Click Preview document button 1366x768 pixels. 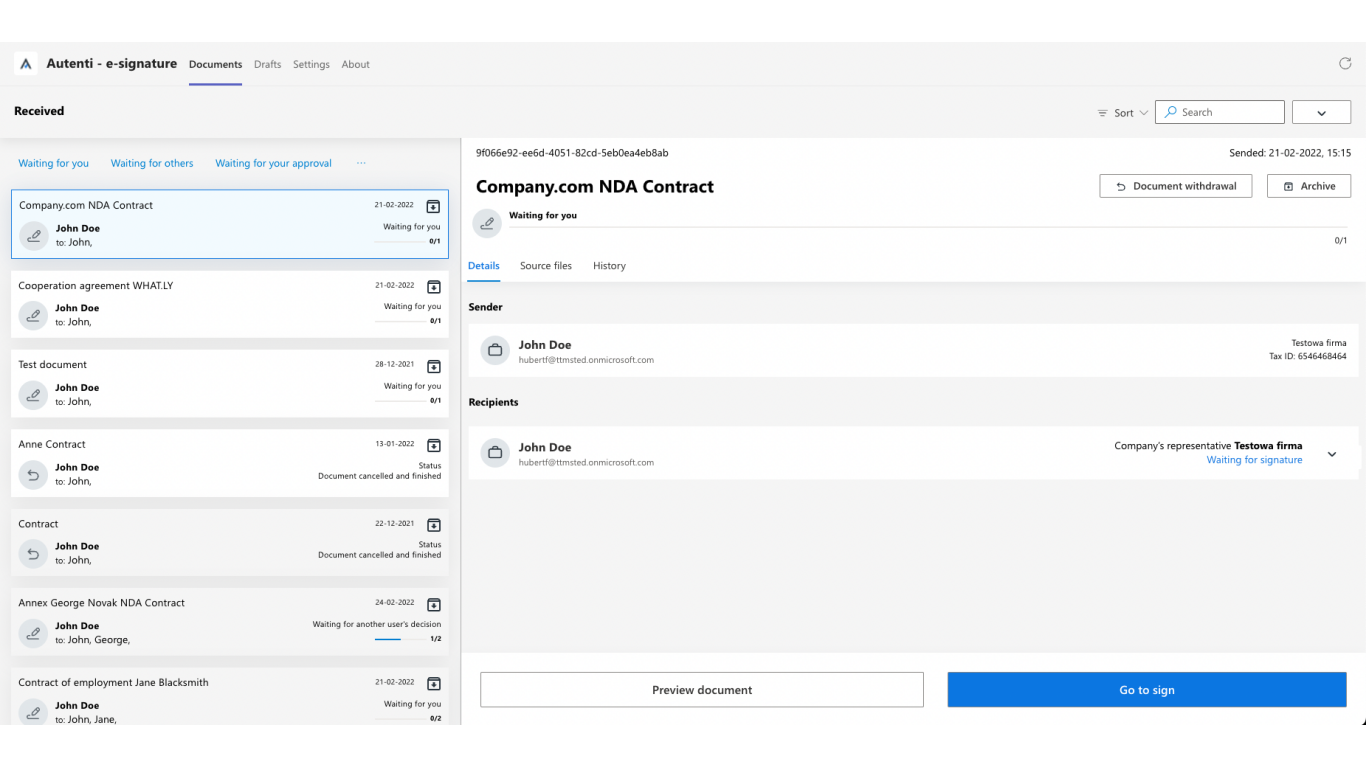click(x=702, y=690)
